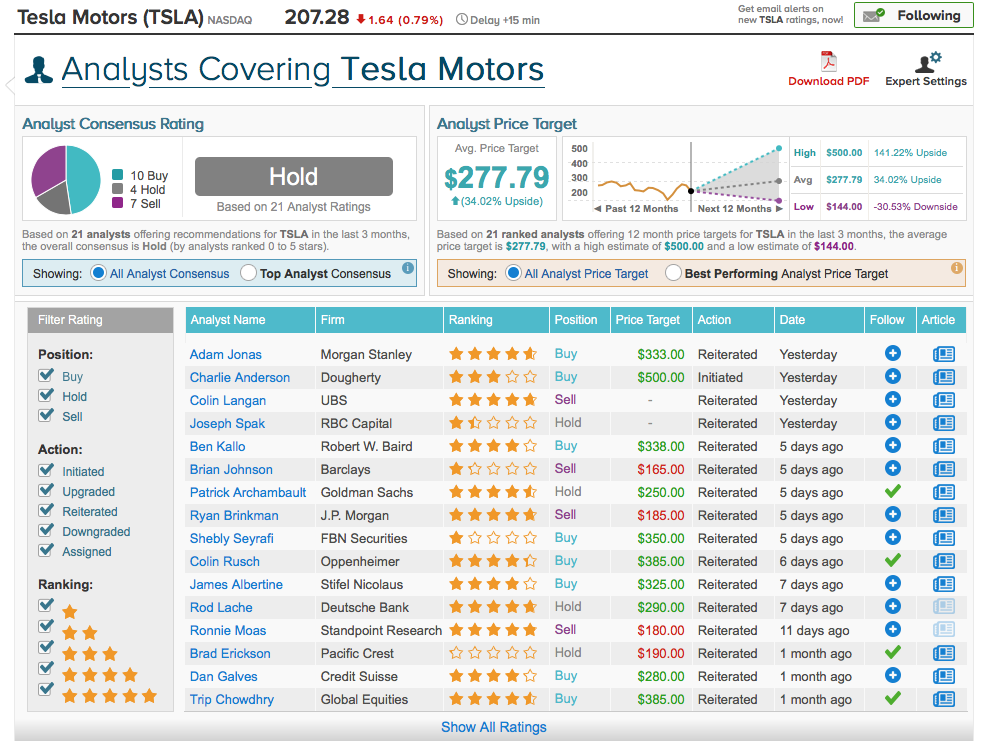The height and width of the screenshot is (741, 987).
Task: Open the article icon for Shebly Seyrafi
Action: [x=944, y=538]
